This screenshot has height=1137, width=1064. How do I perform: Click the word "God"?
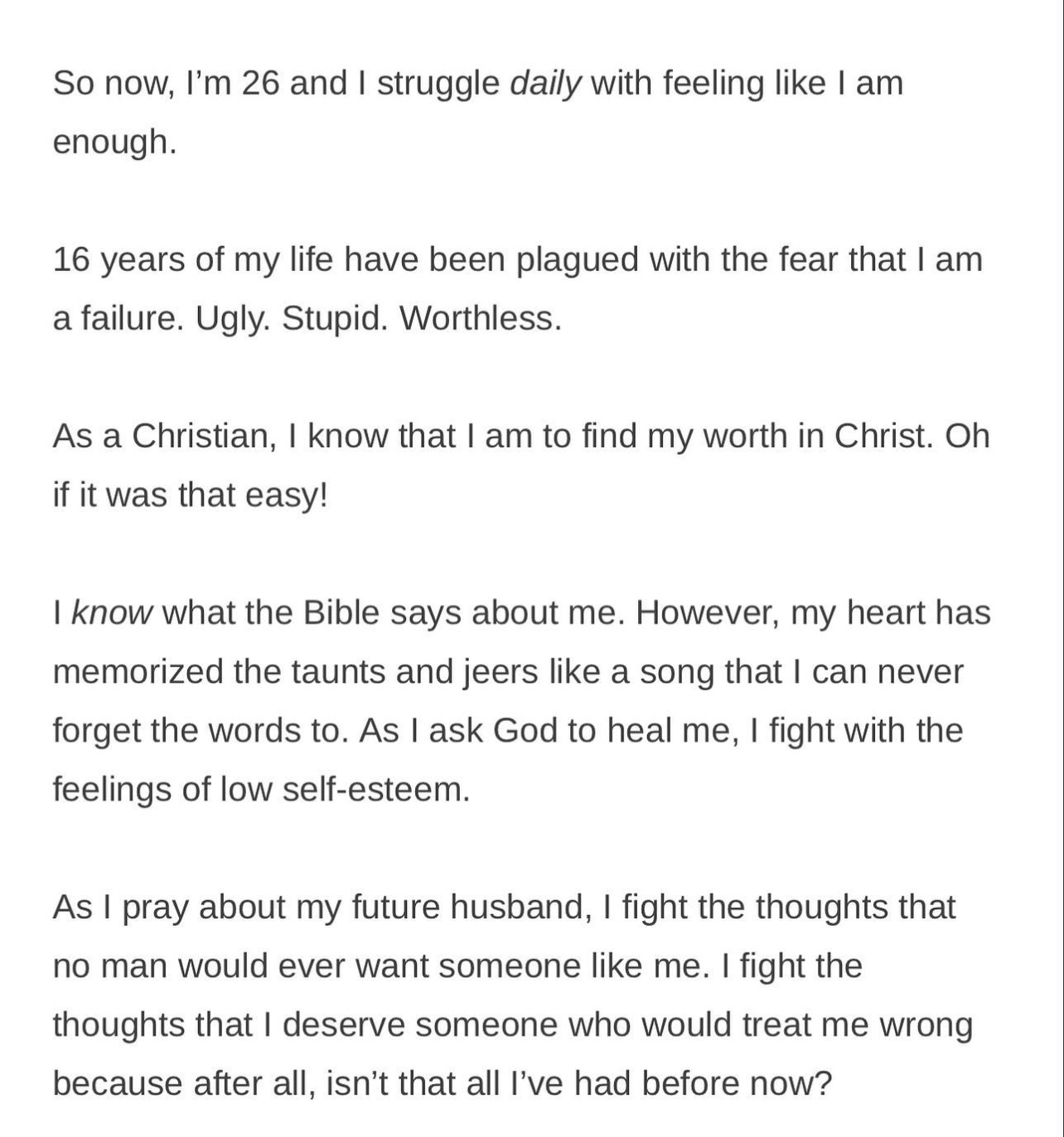[525, 731]
